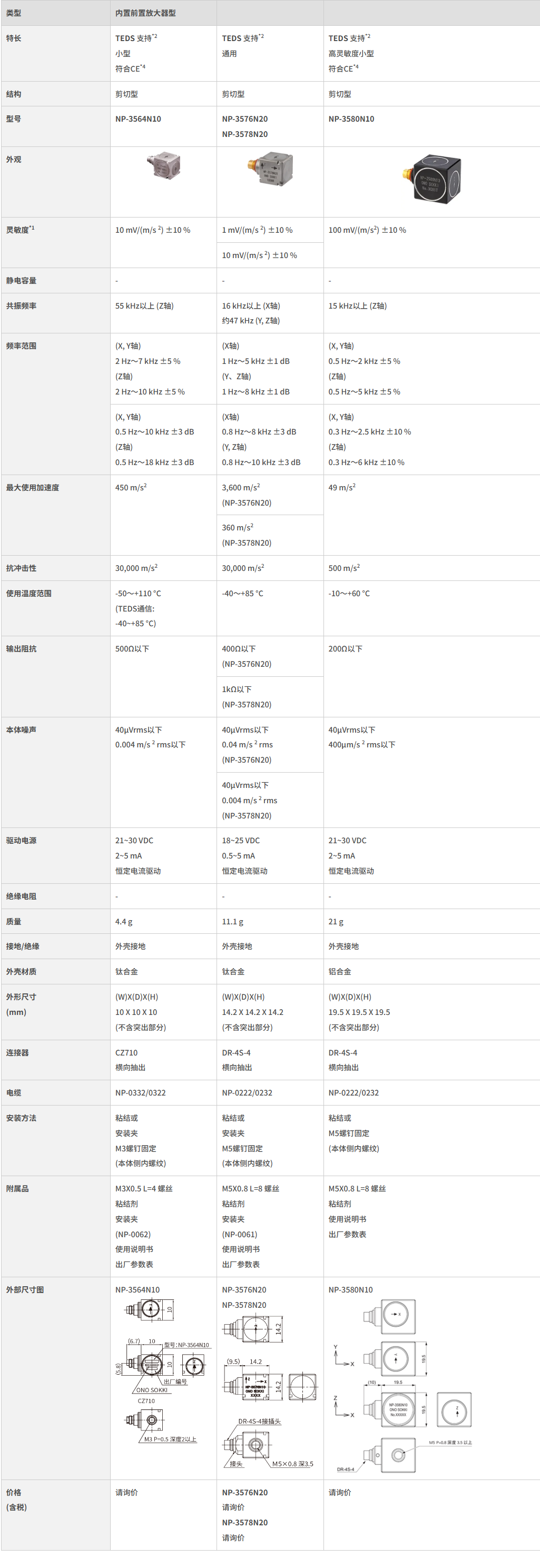Click the sensitivity value "100 mV/(m/s²) ±10 %"
Screen dimensions: 540x1568
(x=367, y=230)
